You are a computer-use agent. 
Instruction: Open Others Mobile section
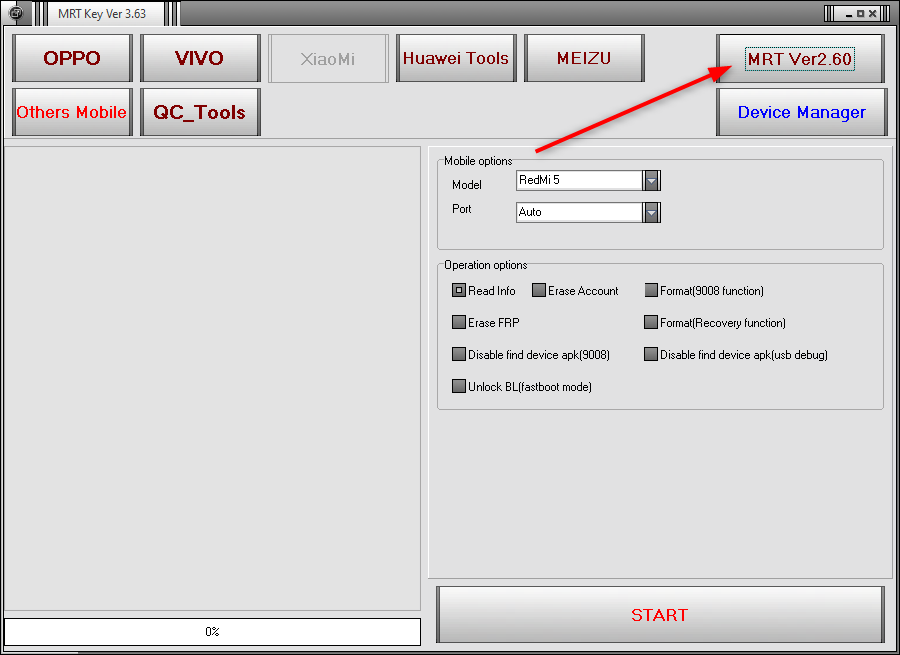pos(72,112)
